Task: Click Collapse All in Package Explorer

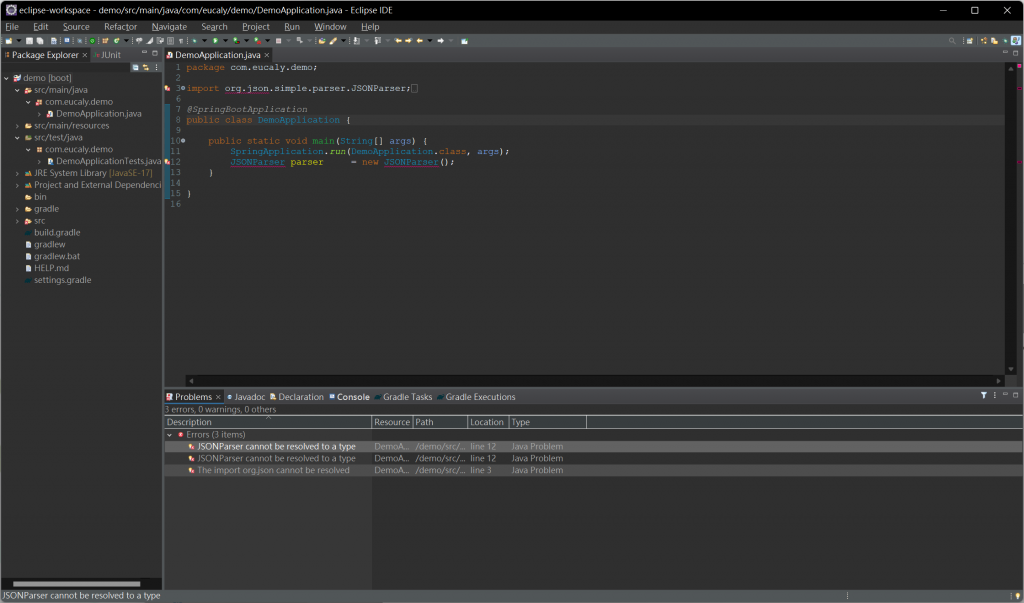Action: point(135,67)
